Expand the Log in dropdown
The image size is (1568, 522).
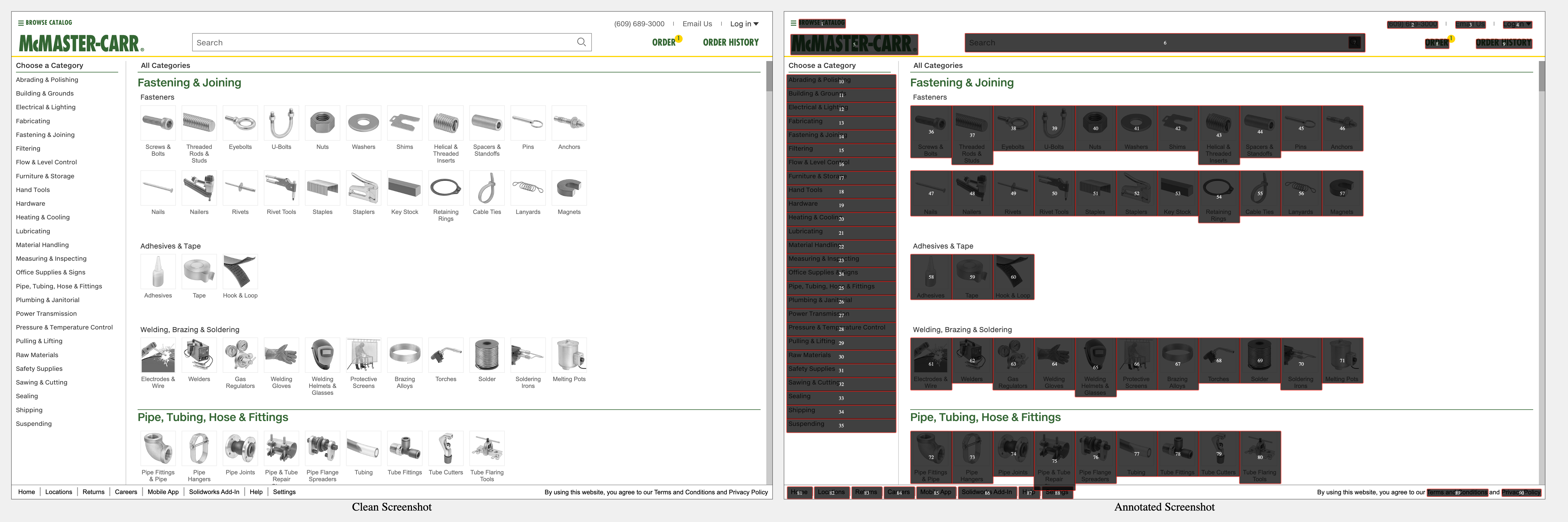pyautogui.click(x=744, y=24)
